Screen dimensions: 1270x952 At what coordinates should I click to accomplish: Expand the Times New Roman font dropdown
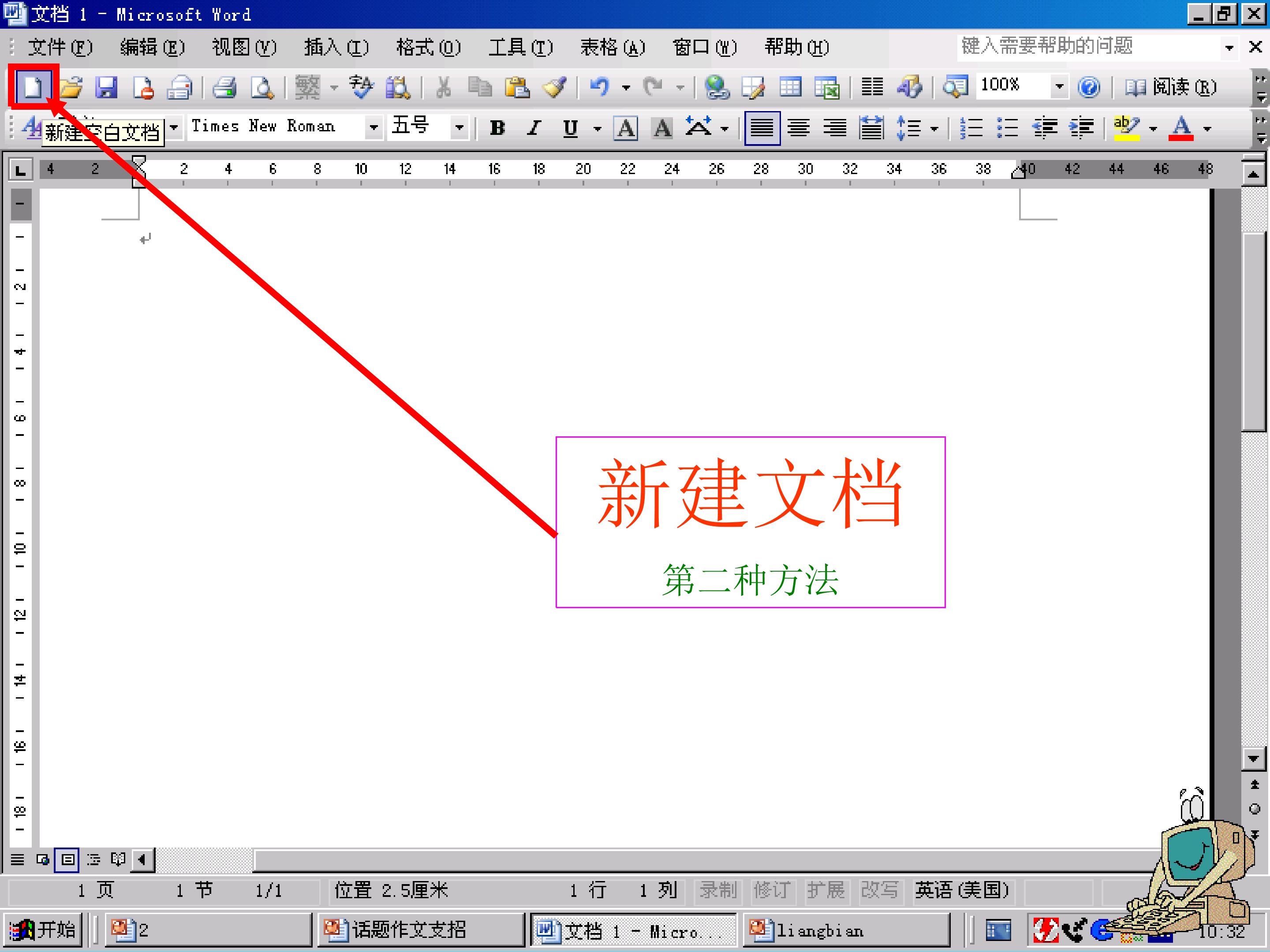[374, 127]
